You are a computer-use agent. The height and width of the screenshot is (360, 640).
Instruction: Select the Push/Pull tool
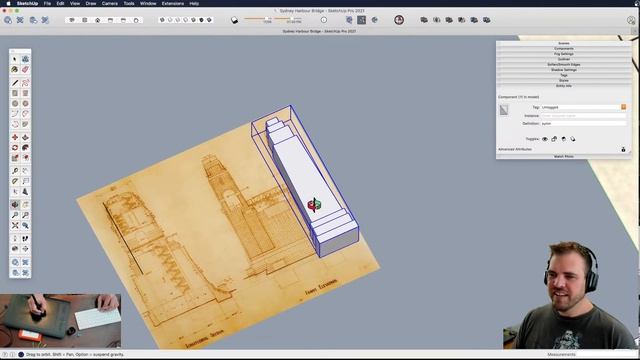25,137
